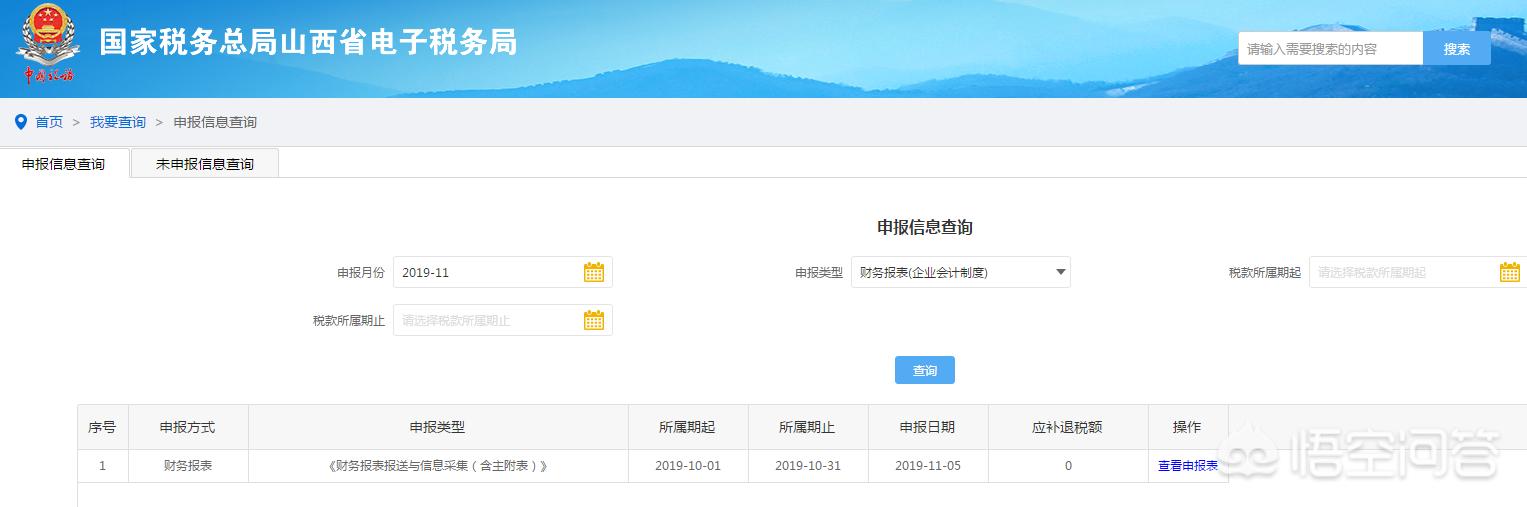
Task: Open calendar picker for 申报月份
Action: [594, 272]
